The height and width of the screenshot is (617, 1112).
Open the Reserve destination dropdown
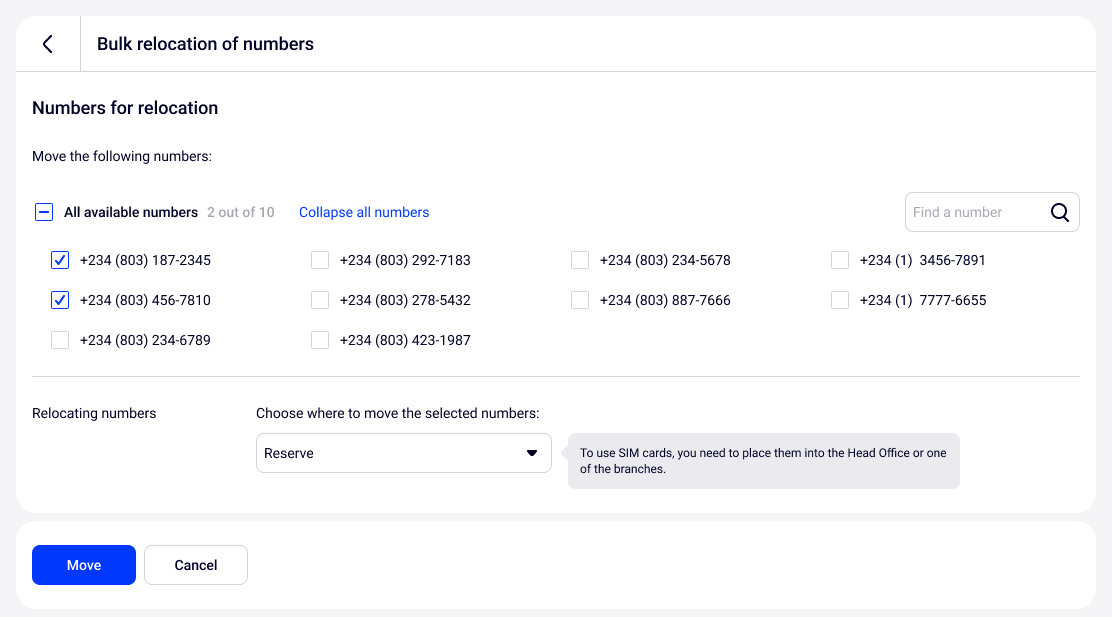coord(403,453)
